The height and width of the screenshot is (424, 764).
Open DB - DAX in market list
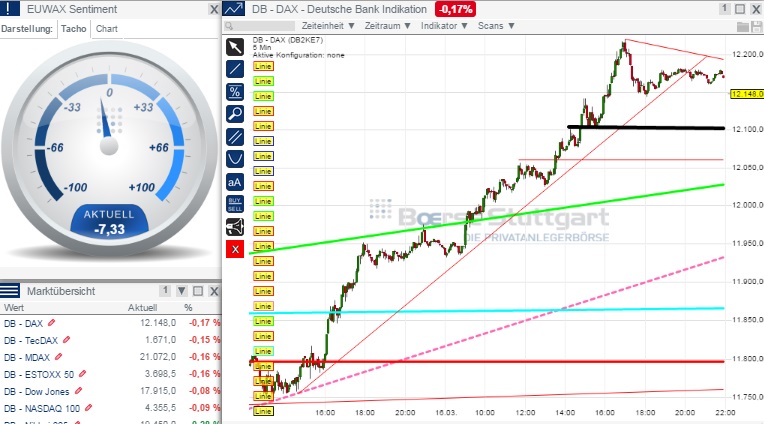(23, 323)
